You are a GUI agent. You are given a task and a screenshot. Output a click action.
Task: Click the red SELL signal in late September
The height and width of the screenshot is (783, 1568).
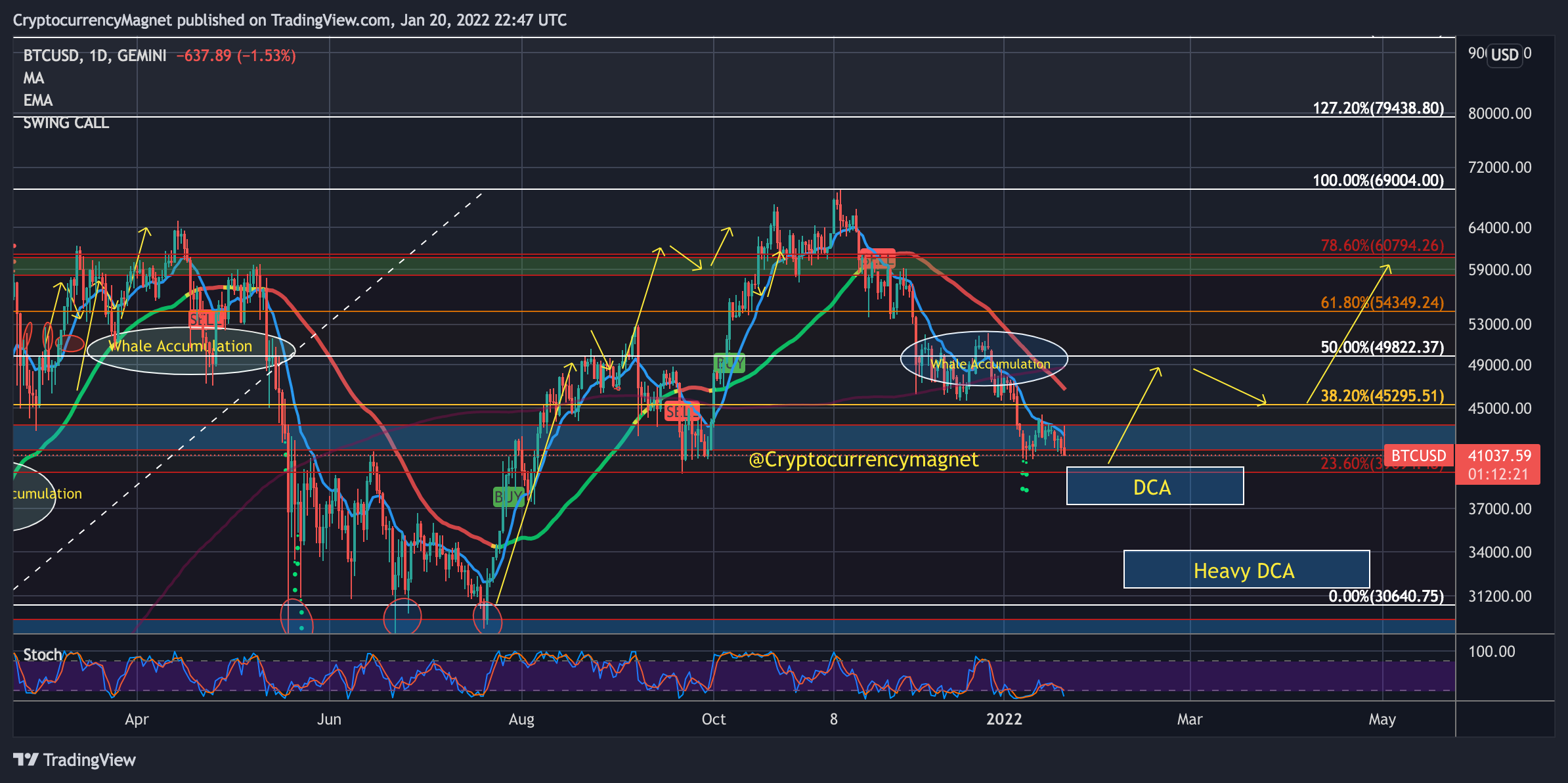[x=681, y=412]
